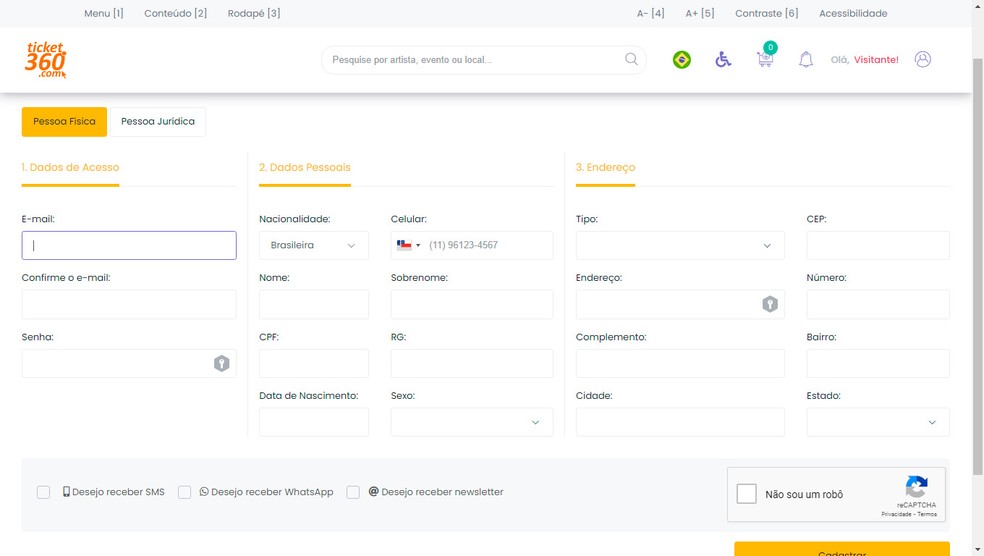Click the Contraste [6] link
Image resolution: width=984 pixels, height=556 pixels.
click(x=766, y=13)
